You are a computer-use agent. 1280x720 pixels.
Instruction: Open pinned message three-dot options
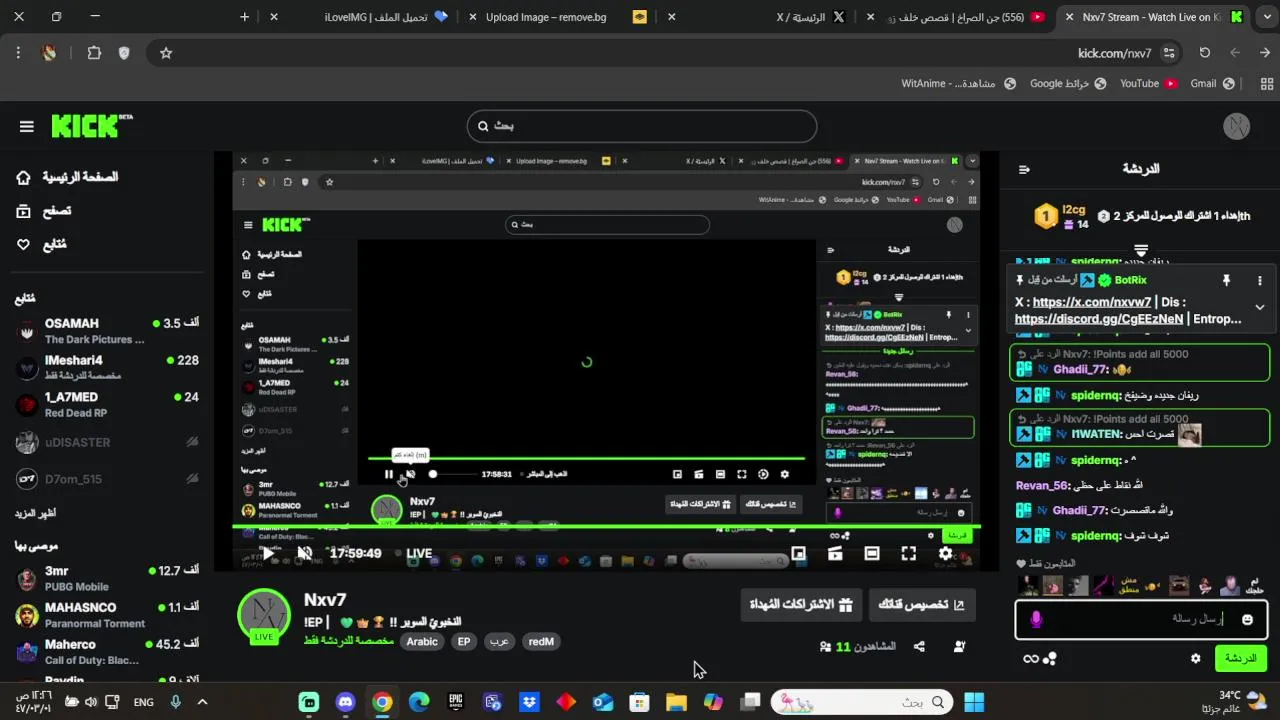coord(1260,281)
